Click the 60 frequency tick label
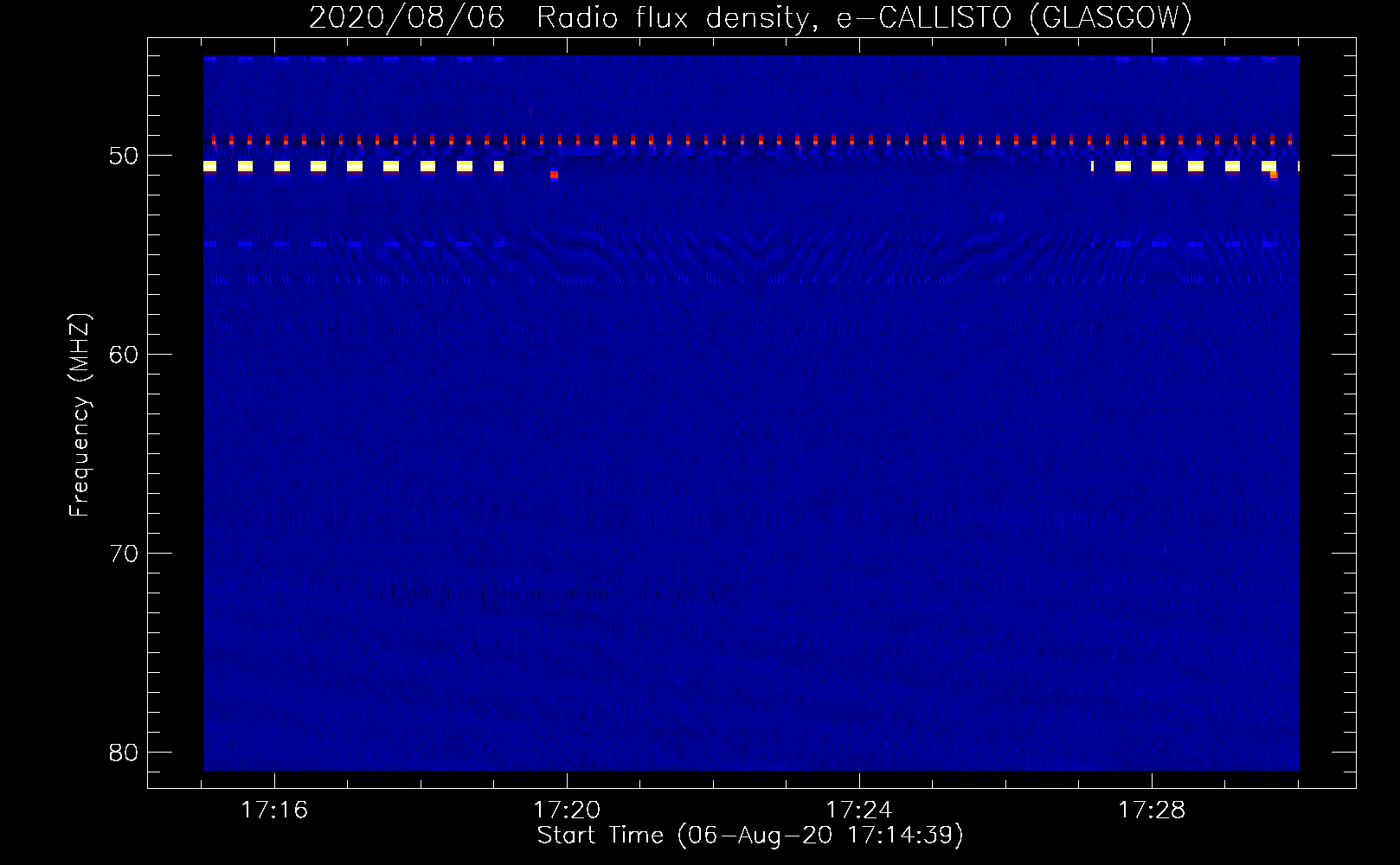1400x865 pixels. (x=124, y=355)
